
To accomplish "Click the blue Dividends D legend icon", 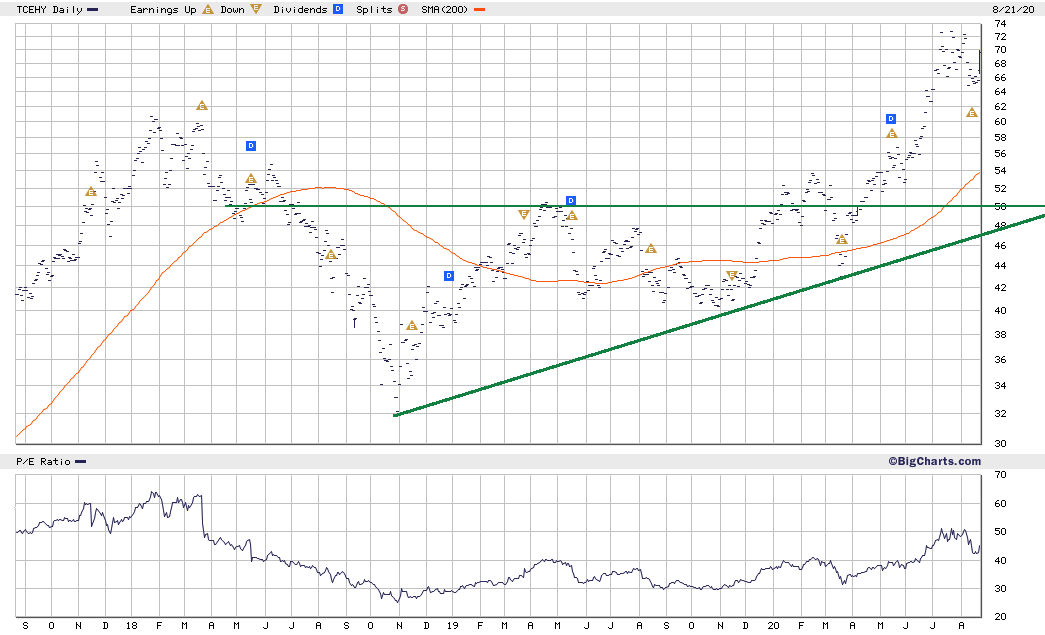I will pos(337,9).
